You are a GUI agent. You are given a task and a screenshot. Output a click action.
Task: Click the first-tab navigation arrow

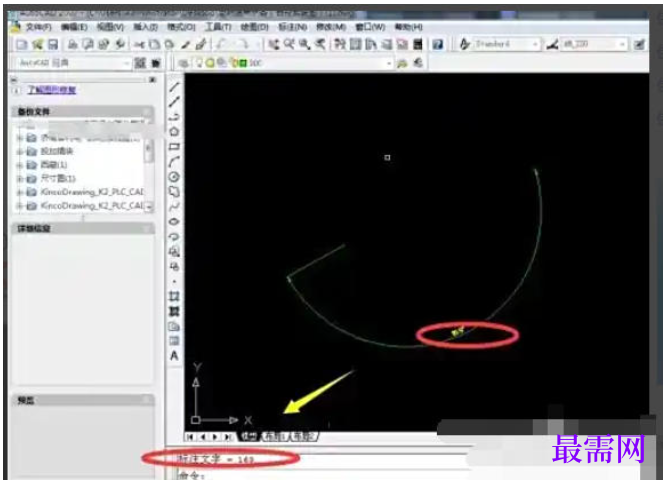tap(190, 437)
